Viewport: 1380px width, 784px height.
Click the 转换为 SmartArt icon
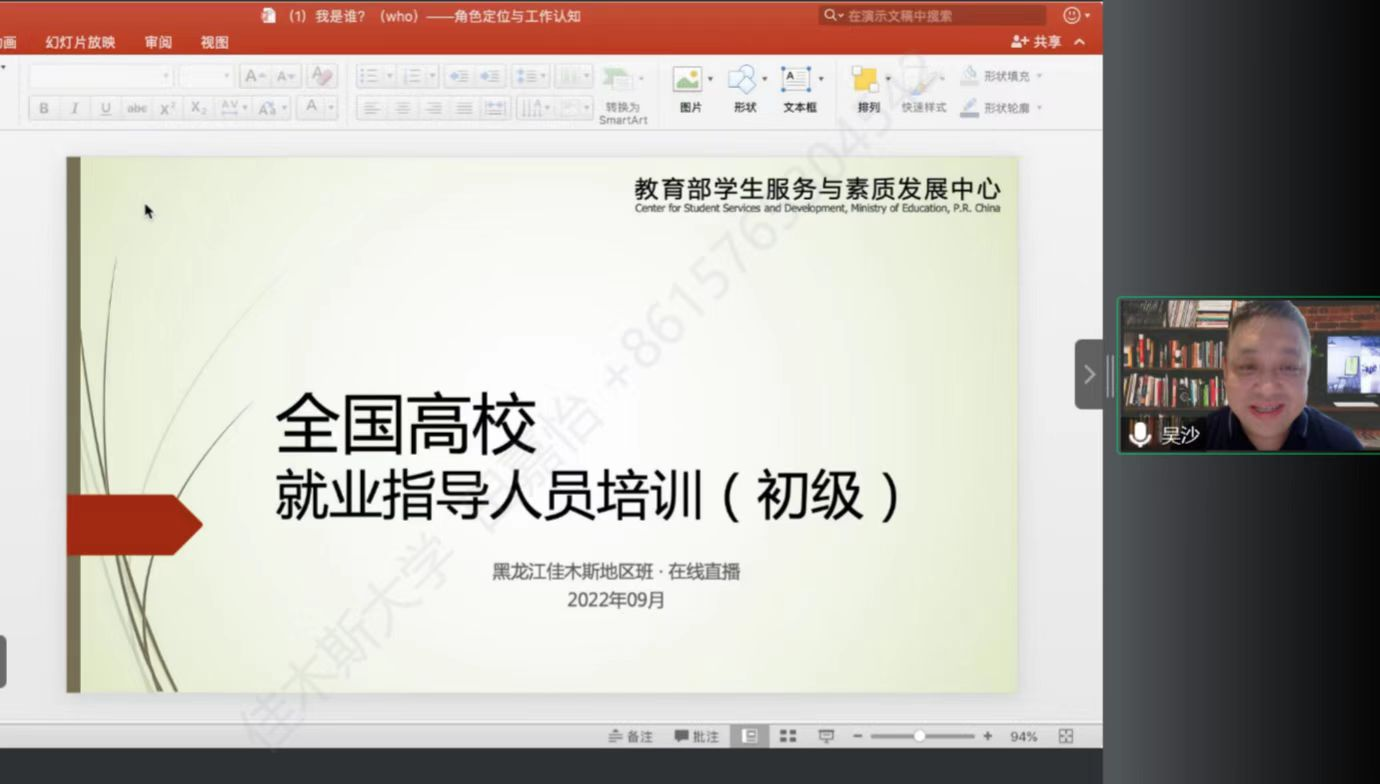(x=619, y=80)
